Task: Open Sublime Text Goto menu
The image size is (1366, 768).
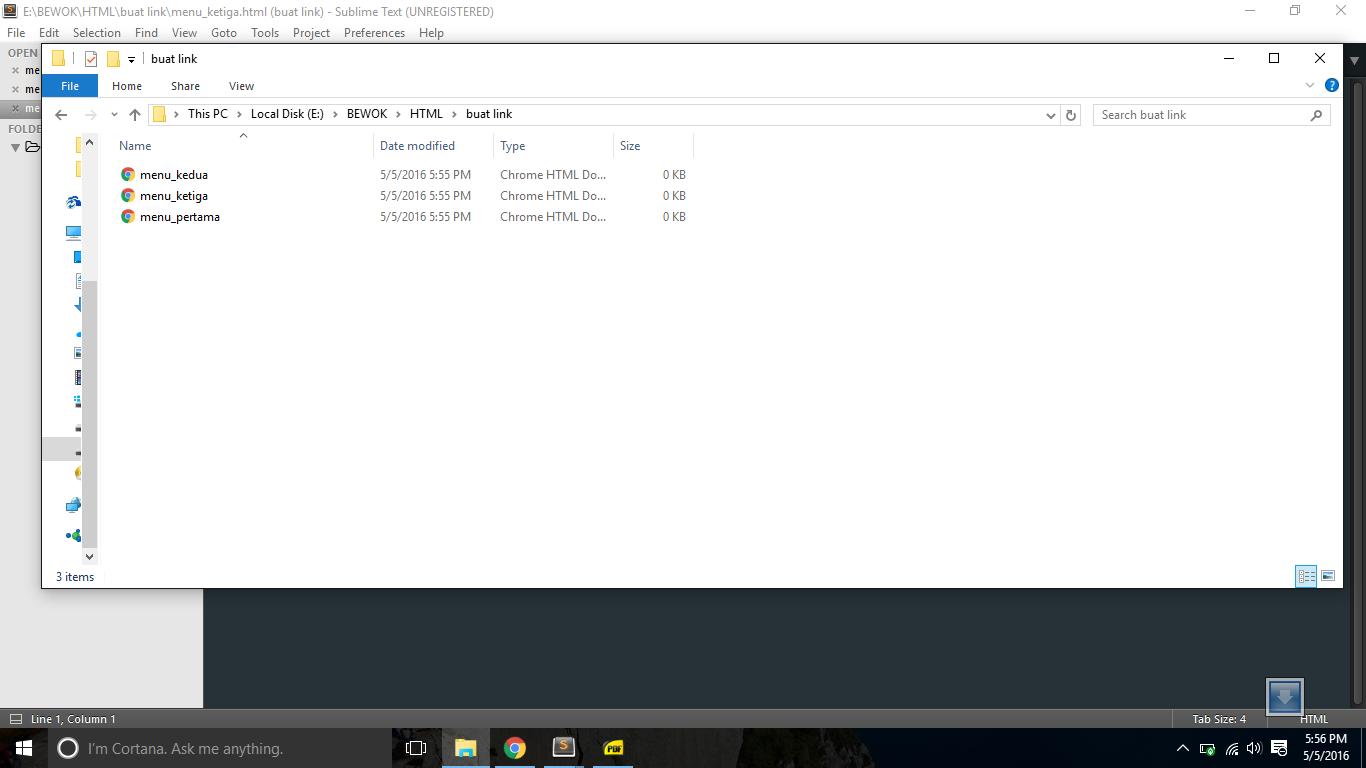Action: coord(224,33)
